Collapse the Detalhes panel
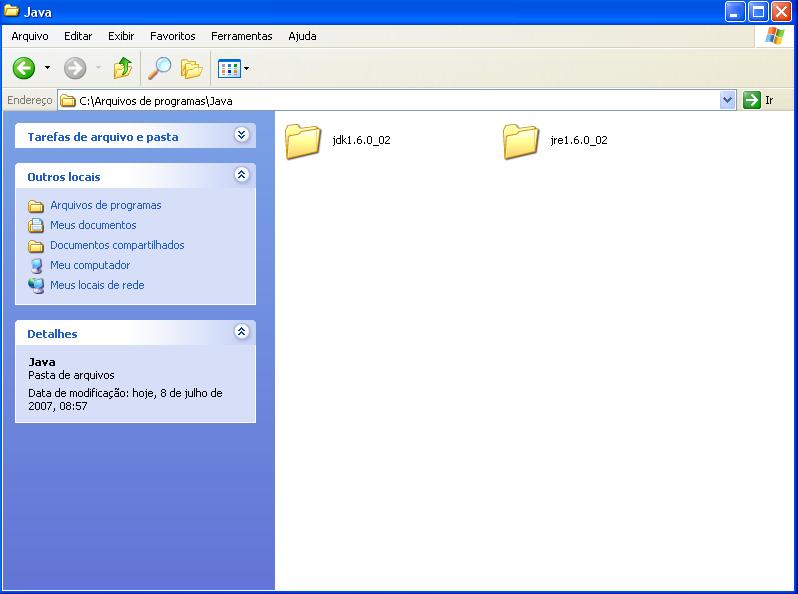 point(241,331)
